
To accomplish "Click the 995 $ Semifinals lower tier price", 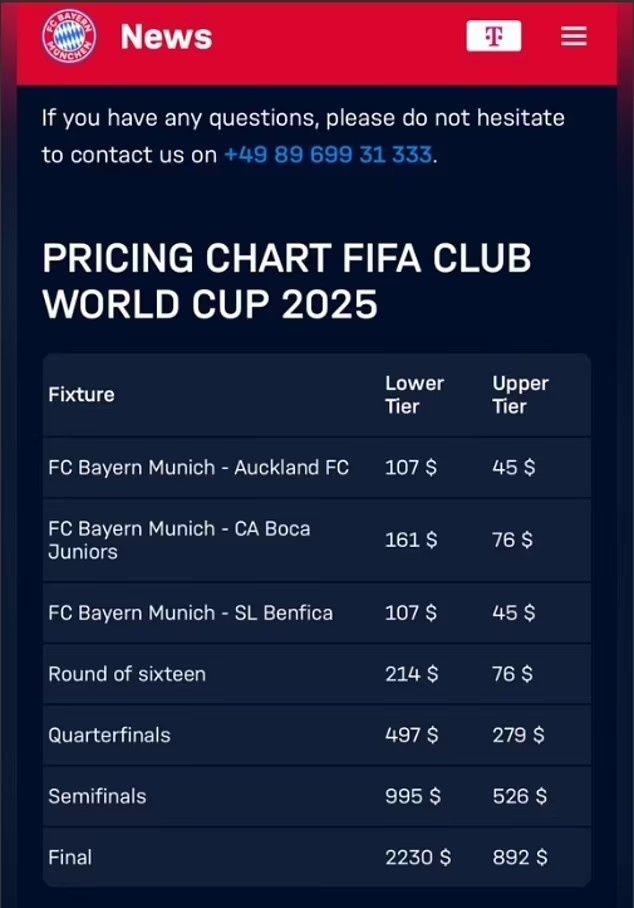I will 411,796.
